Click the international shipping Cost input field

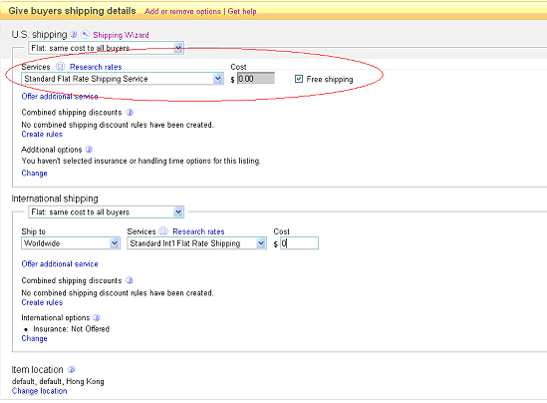point(299,243)
